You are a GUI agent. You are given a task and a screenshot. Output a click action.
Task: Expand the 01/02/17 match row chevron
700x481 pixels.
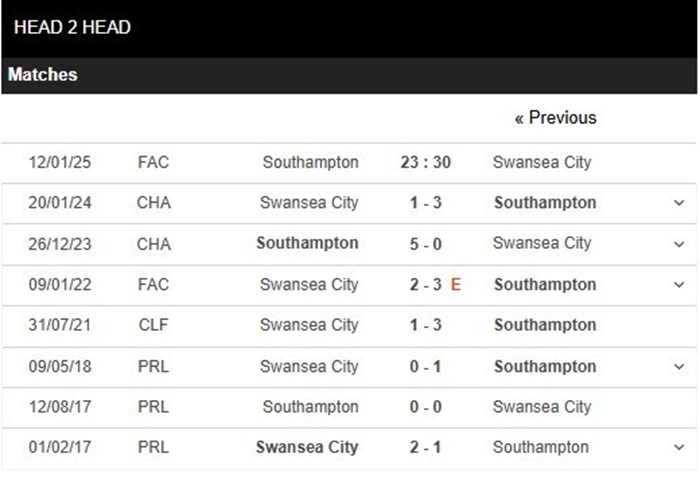[680, 448]
